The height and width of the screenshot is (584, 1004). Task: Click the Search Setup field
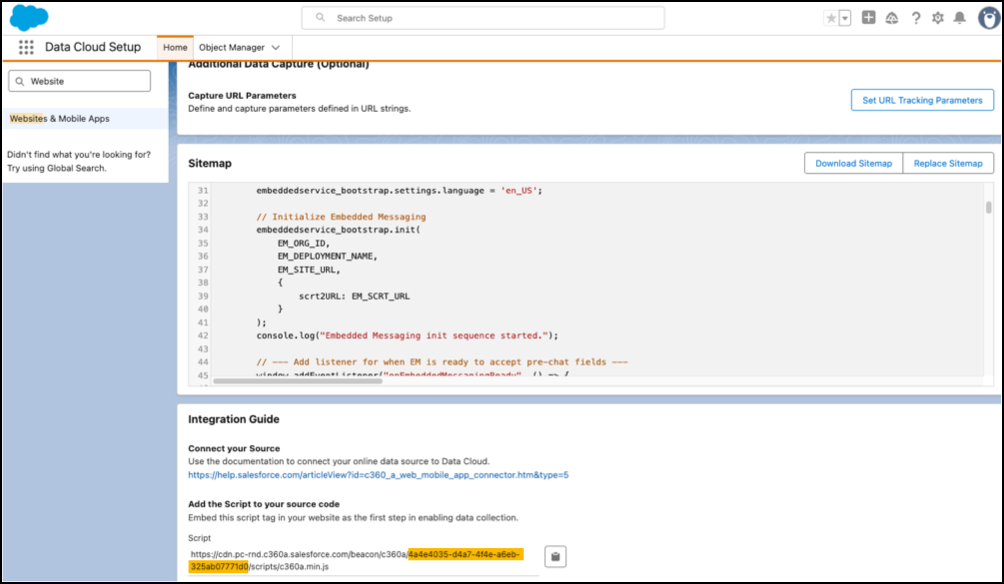click(x=483, y=18)
